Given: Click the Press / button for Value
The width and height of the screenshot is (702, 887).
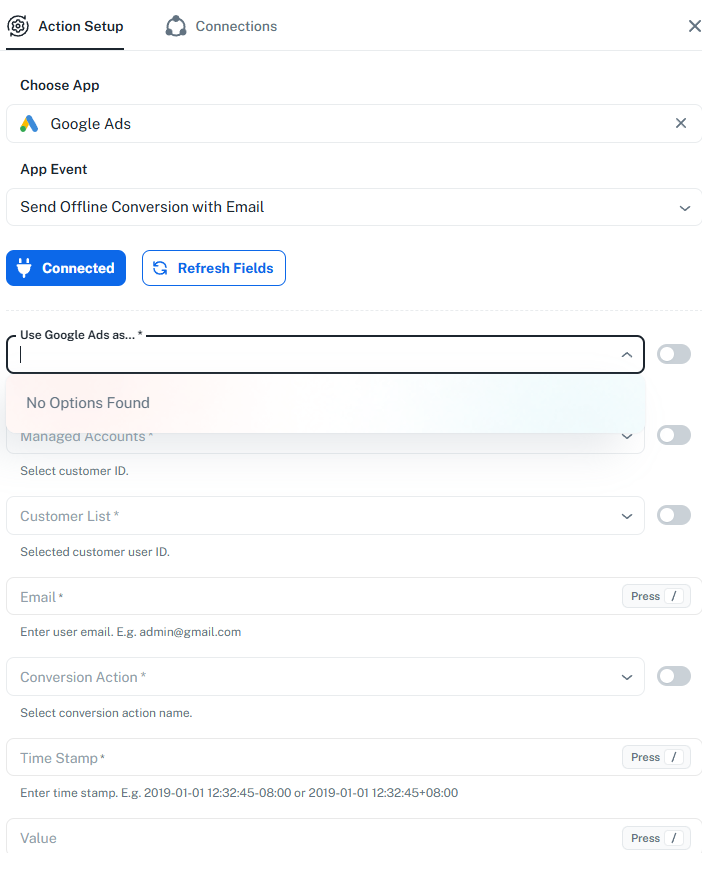Looking at the screenshot, I should click(x=656, y=838).
